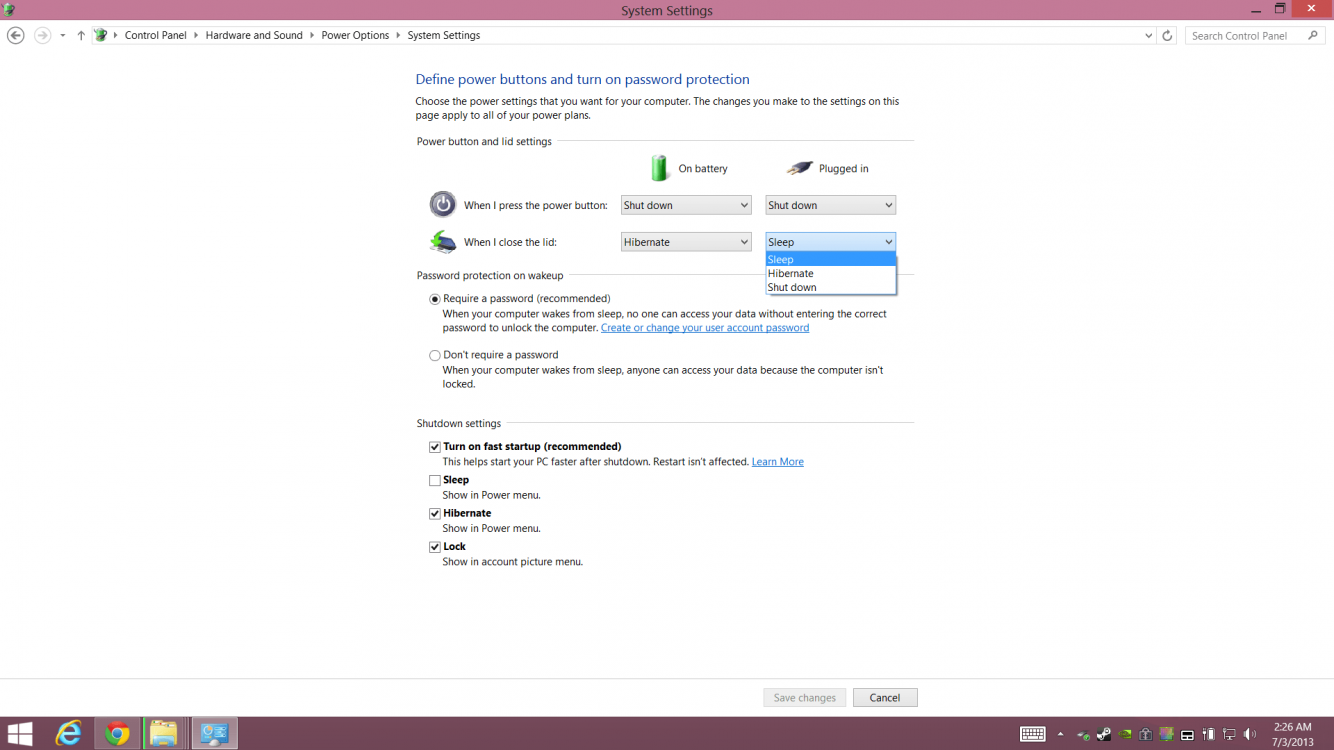Click the up arrow to navigate up
Screen dimensions: 1334x750
pyautogui.click(x=81, y=35)
